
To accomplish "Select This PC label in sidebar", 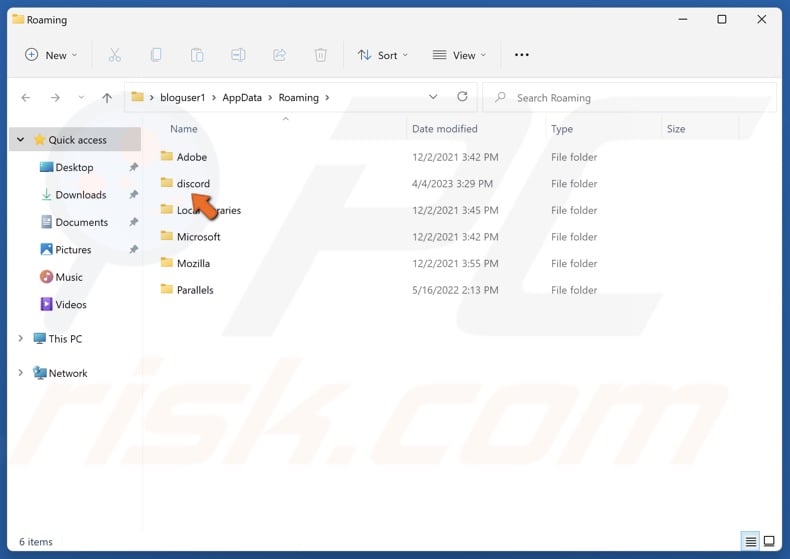I will [65, 339].
